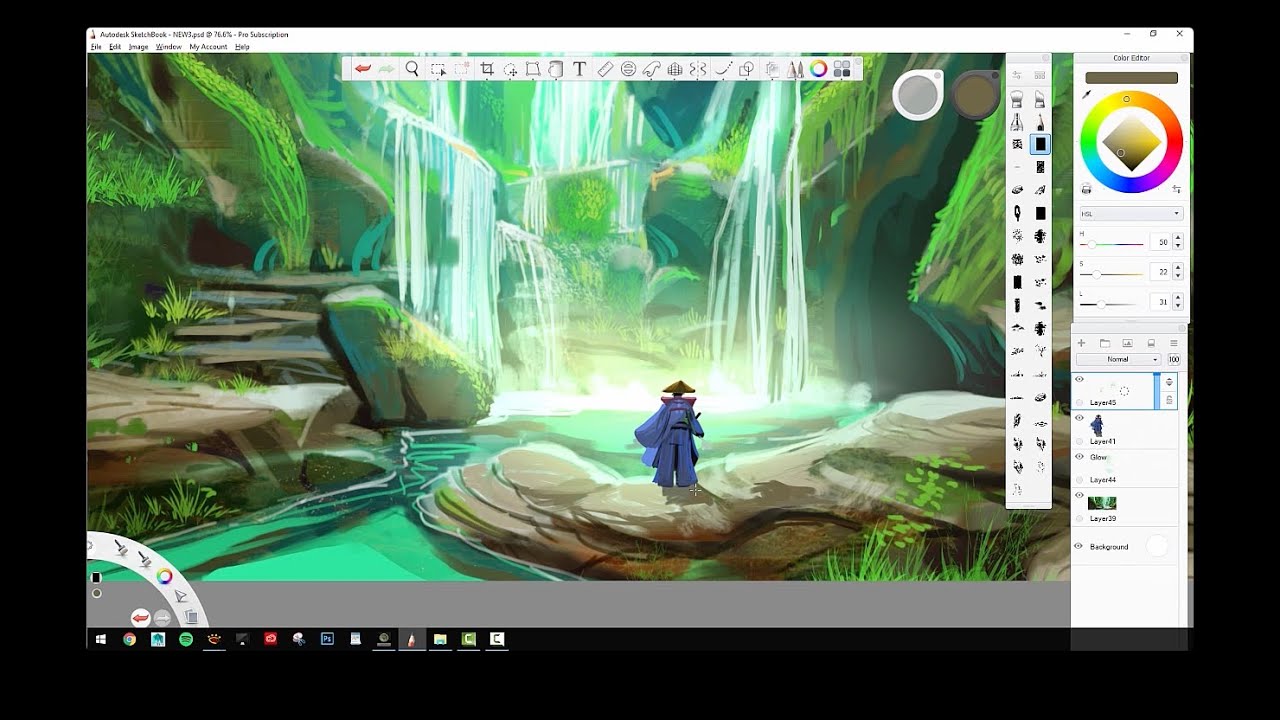1280x720 pixels.
Task: Open the HSL color mode dropdown
Action: coord(1130,212)
